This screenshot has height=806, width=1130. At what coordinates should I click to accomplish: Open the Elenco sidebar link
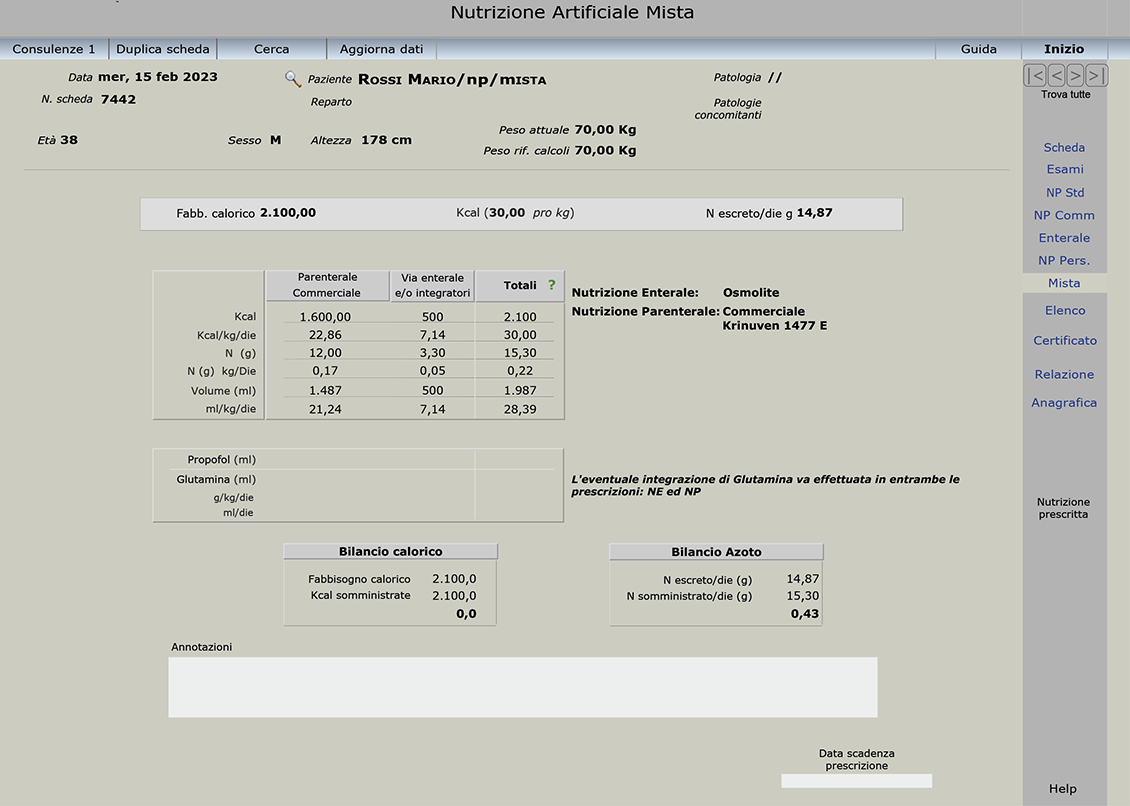[1064, 311]
